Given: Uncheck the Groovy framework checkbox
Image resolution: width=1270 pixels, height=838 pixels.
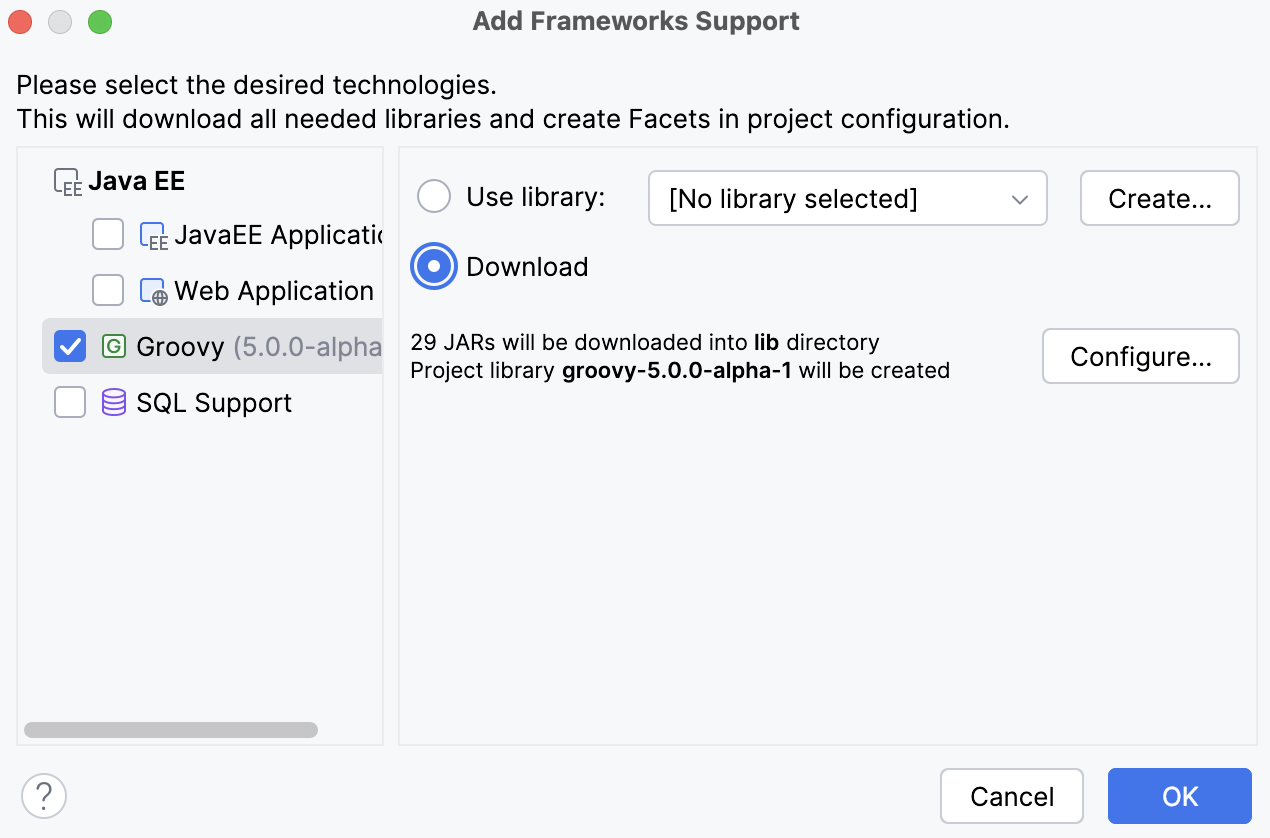Looking at the screenshot, I should point(69,346).
